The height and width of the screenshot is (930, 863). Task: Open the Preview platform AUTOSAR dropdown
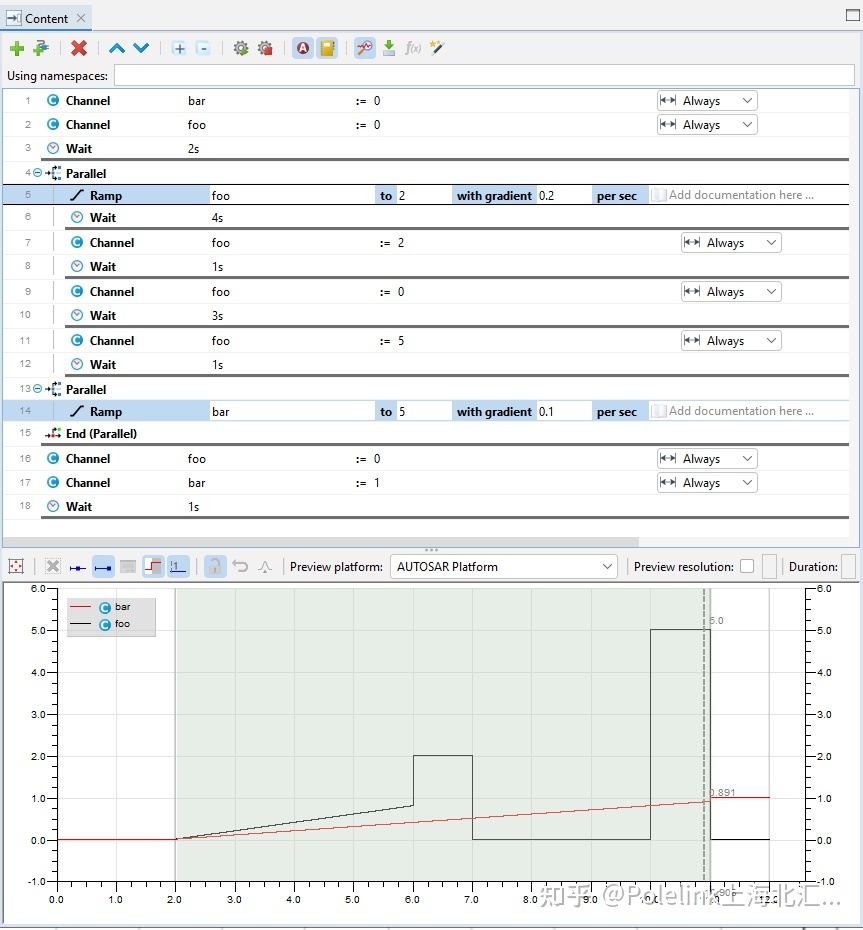coord(504,567)
